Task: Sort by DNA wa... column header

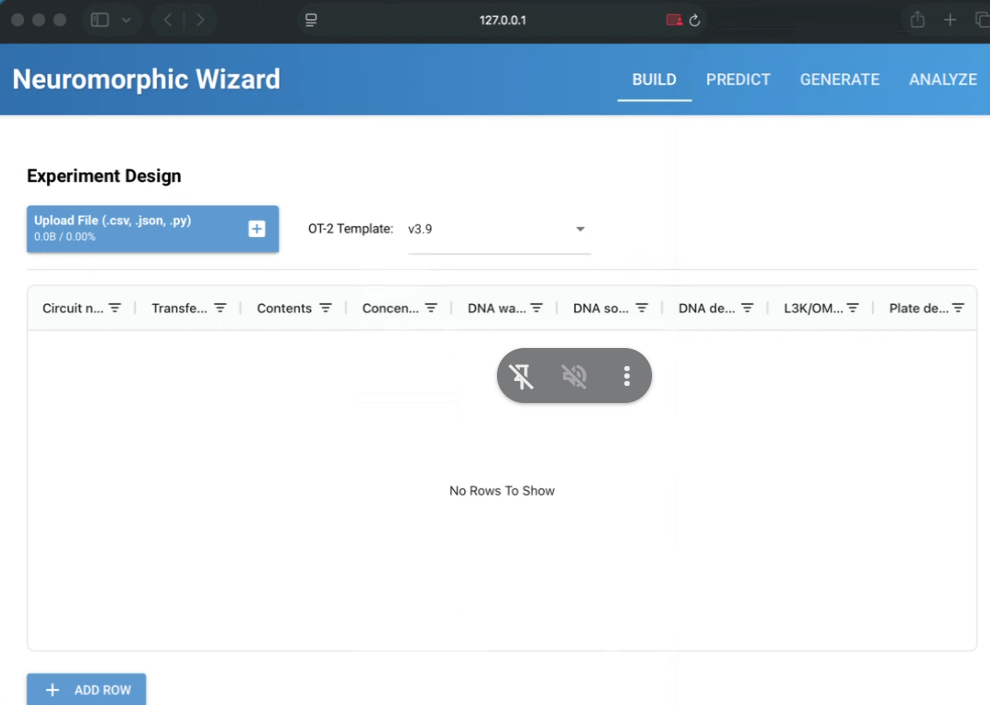Action: (497, 308)
